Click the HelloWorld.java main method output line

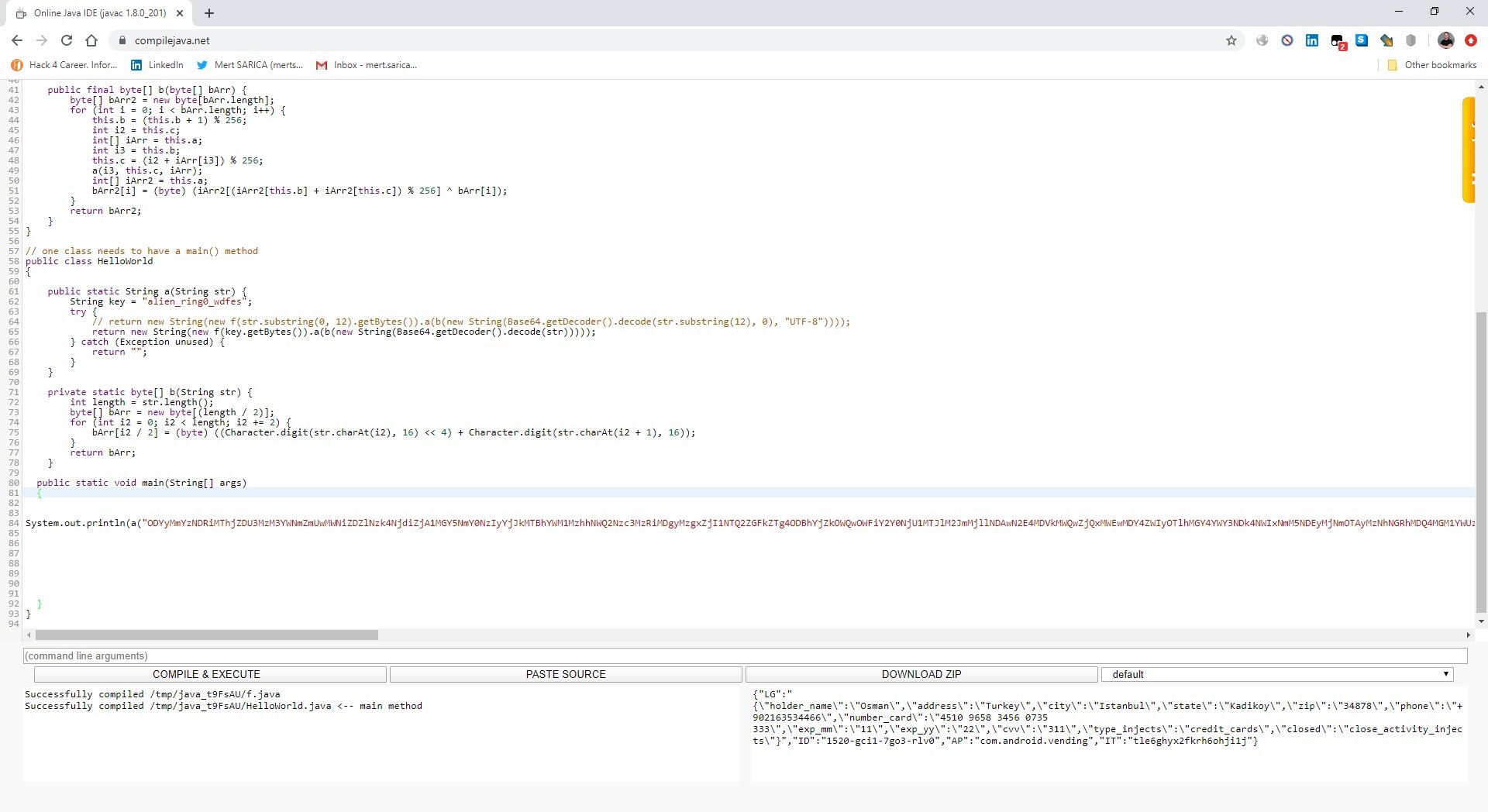tap(223, 706)
